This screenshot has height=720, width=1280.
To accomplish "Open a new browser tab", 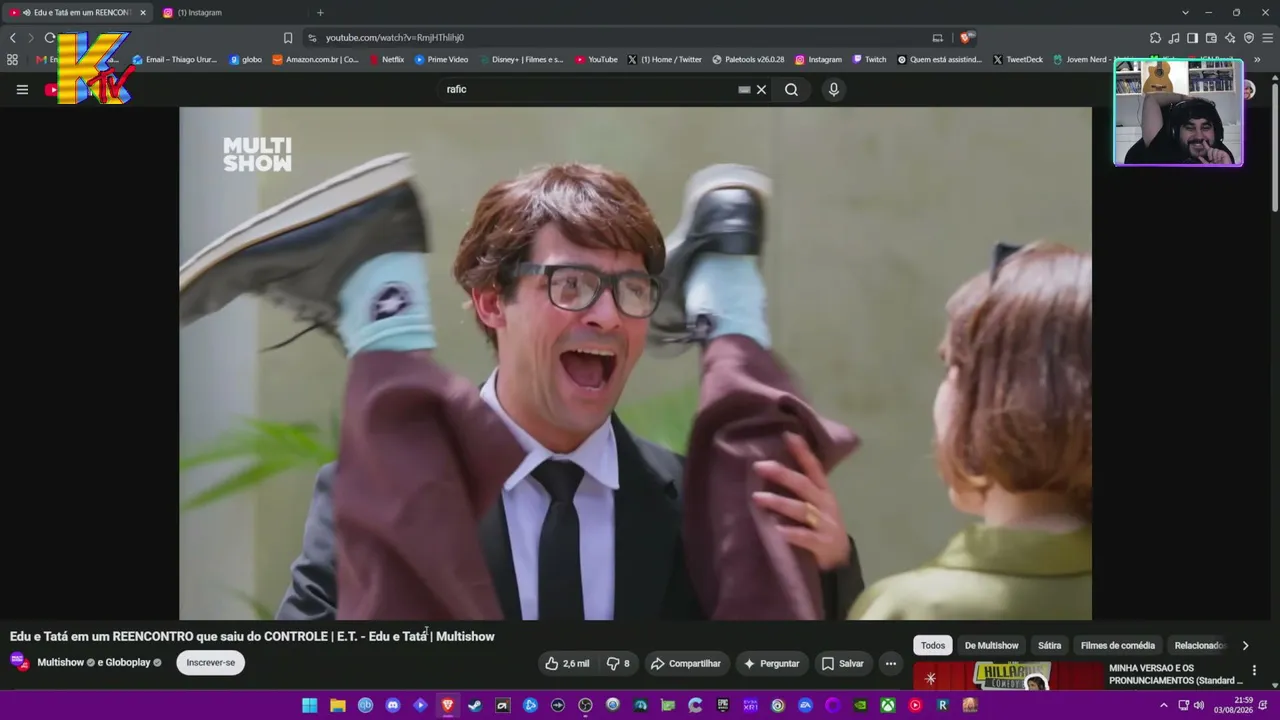I will point(320,12).
